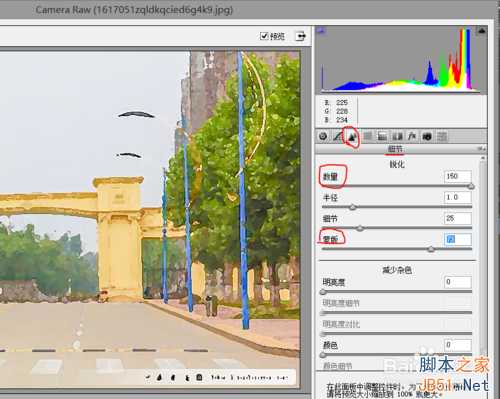500x399 pixels.
Task: Click the 细节 detail slider handle
Action: [x=360, y=228]
